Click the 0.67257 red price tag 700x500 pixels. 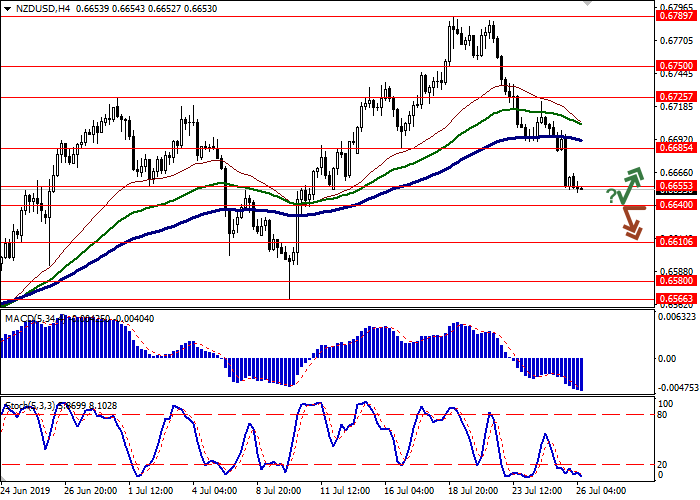pyautogui.click(x=676, y=97)
